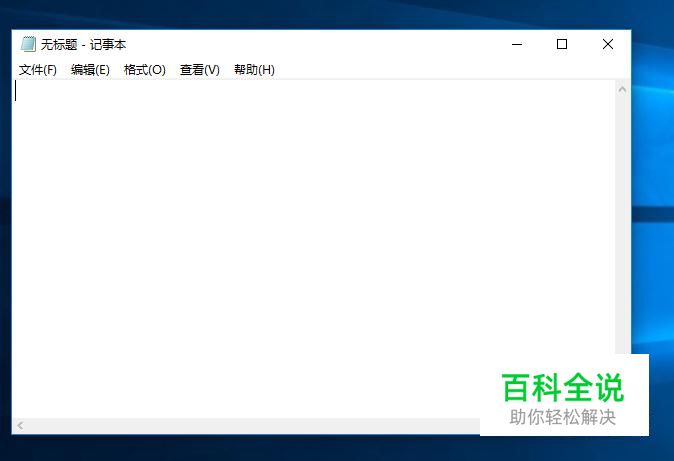Image resolution: width=674 pixels, height=461 pixels.
Task: Click the vertical scrollbar up arrow
Action: point(622,89)
